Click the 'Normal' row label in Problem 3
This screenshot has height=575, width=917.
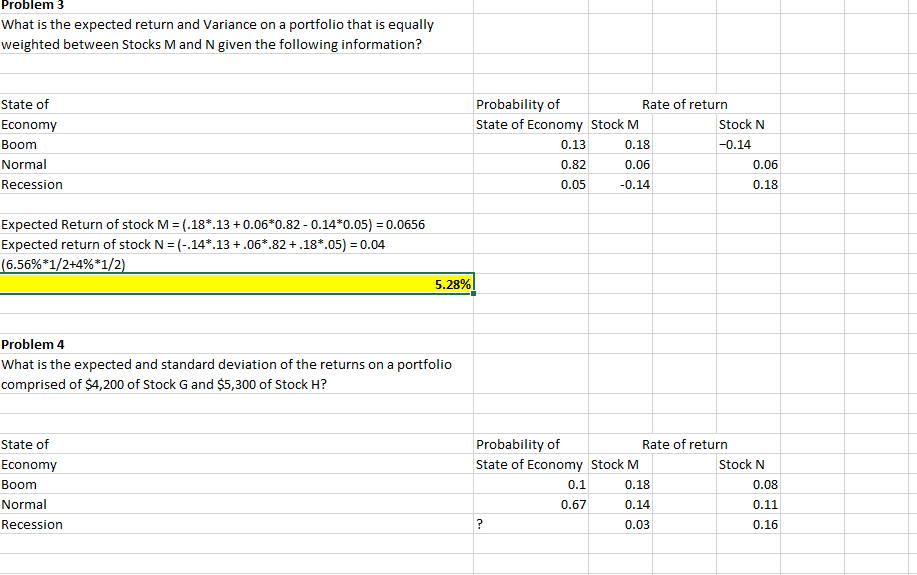(x=23, y=164)
